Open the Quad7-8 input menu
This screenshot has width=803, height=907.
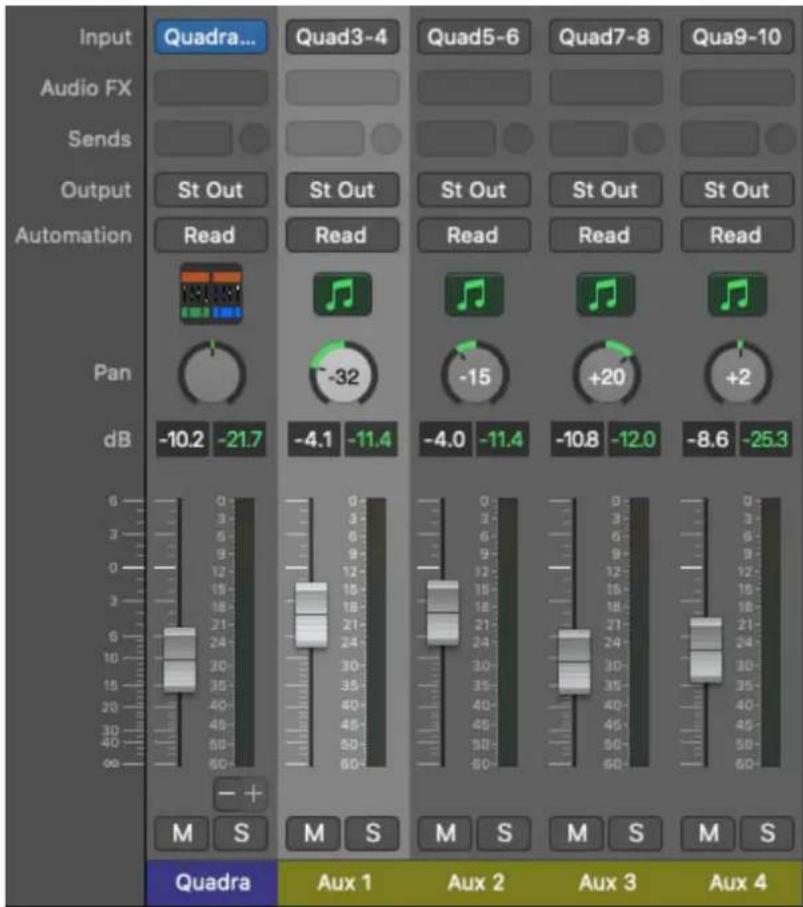(x=605, y=37)
